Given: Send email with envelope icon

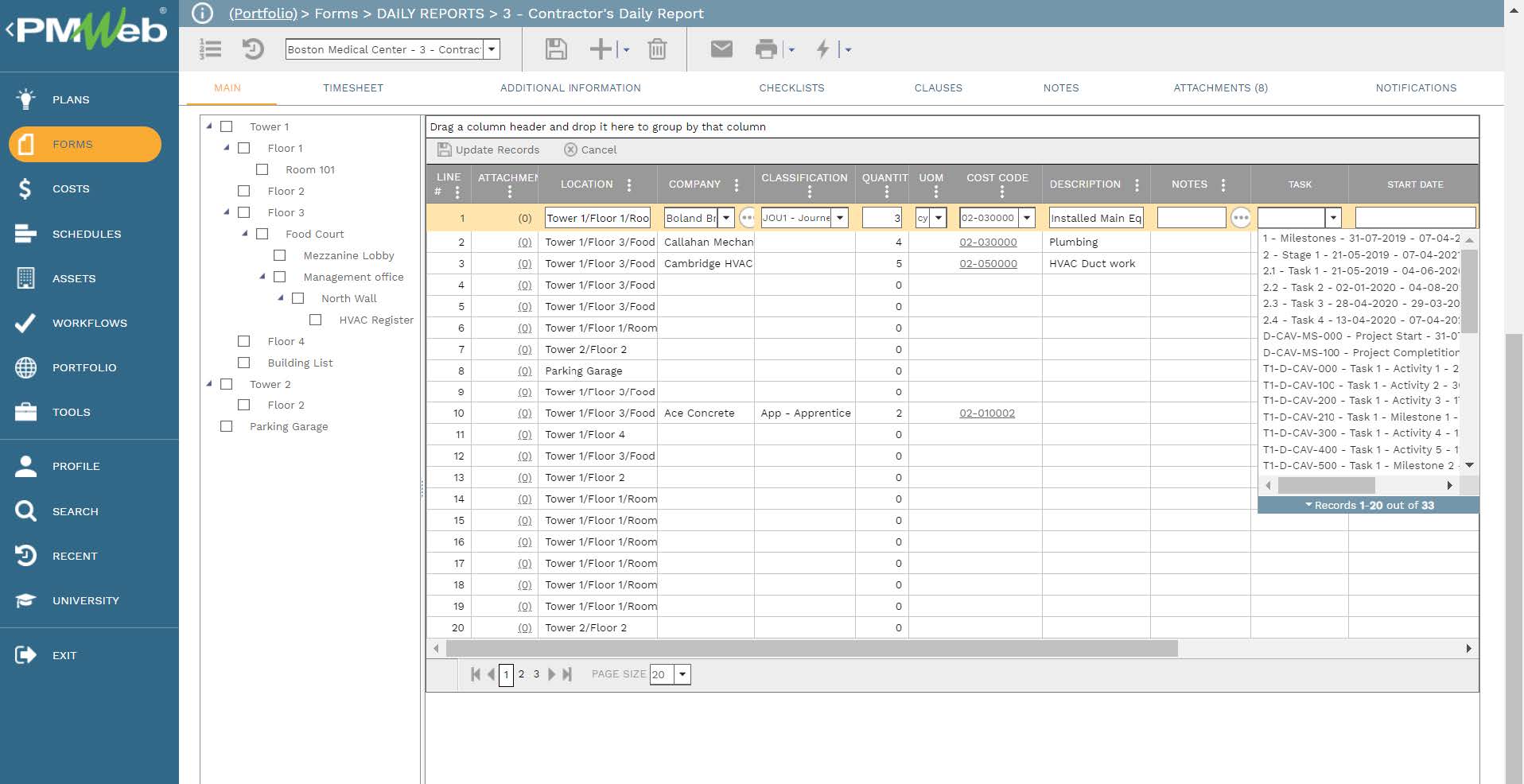Looking at the screenshot, I should pyautogui.click(x=721, y=49).
